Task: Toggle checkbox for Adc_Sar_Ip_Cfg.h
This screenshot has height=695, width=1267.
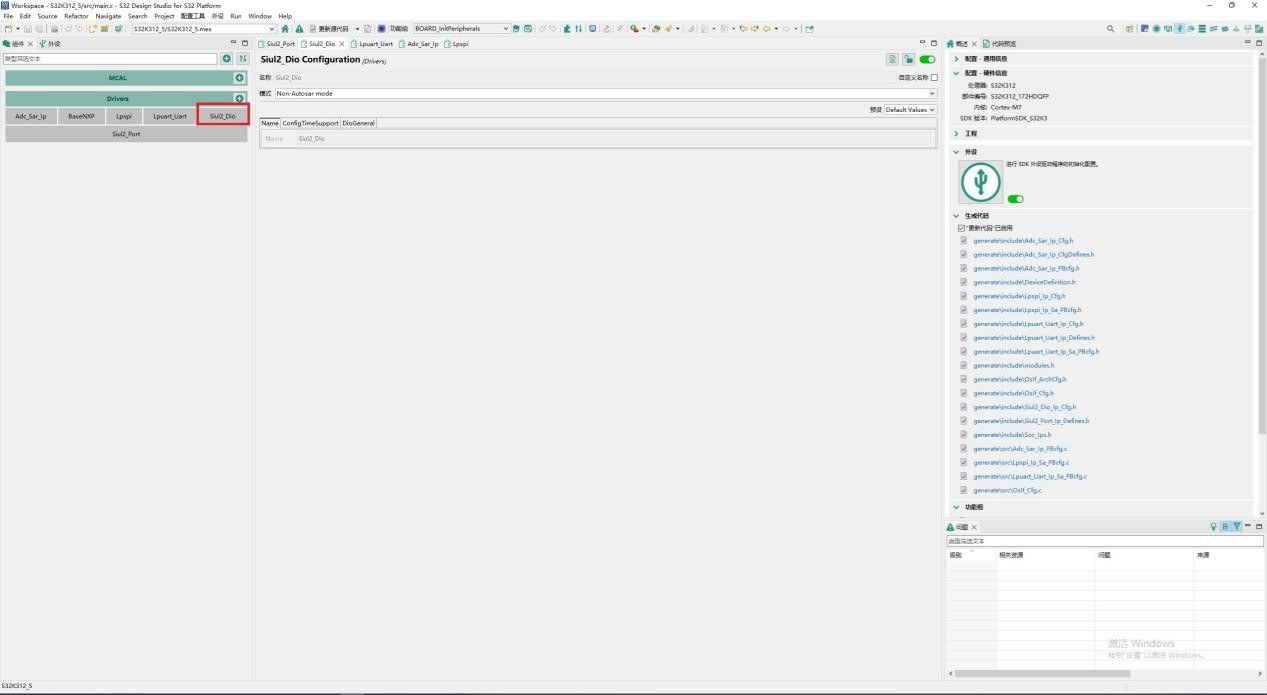Action: coord(964,241)
